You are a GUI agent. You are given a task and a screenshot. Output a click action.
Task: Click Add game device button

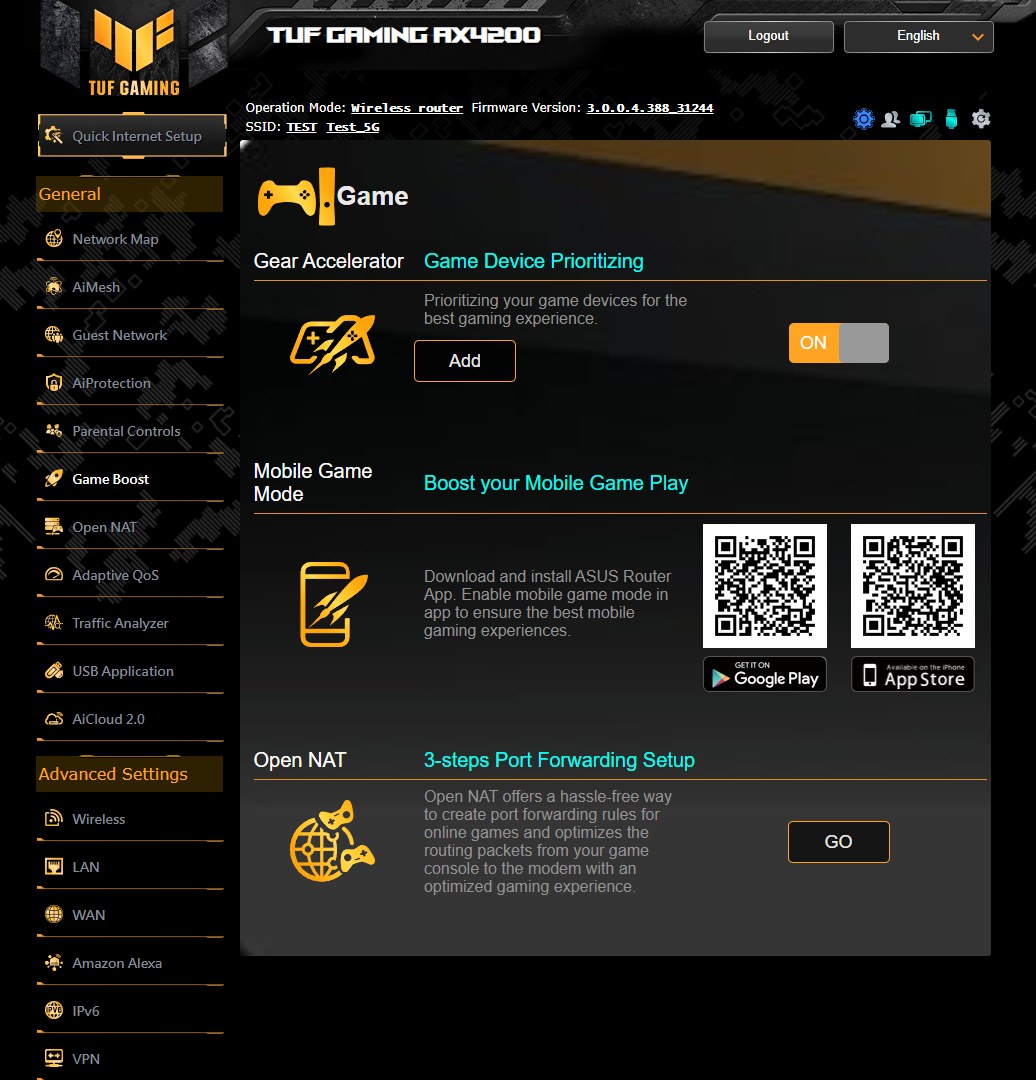tap(465, 361)
